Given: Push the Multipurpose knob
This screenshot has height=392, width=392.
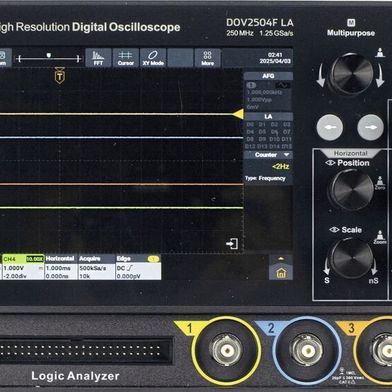Looking at the screenshot, I should (351, 74).
